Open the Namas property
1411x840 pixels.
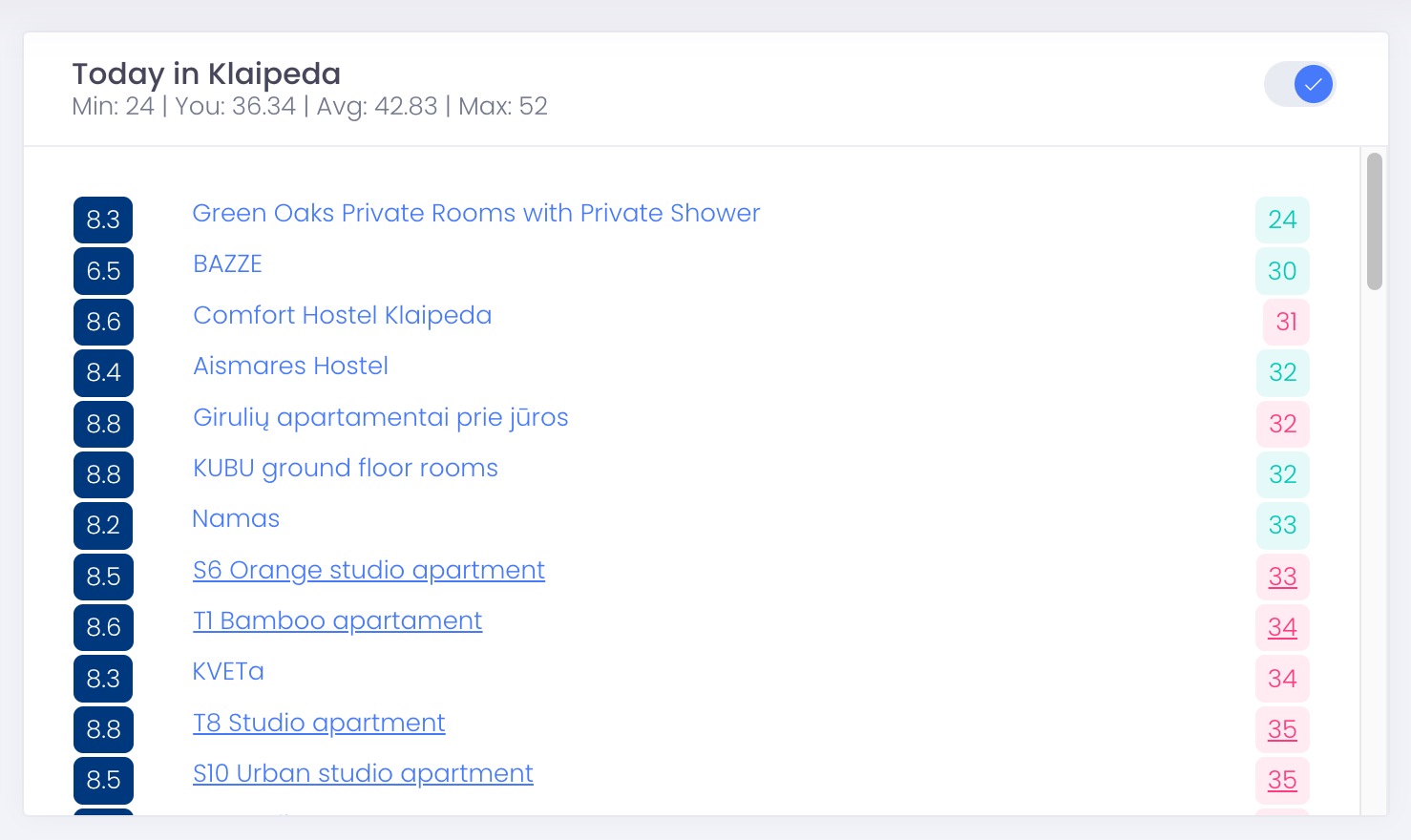click(x=236, y=518)
